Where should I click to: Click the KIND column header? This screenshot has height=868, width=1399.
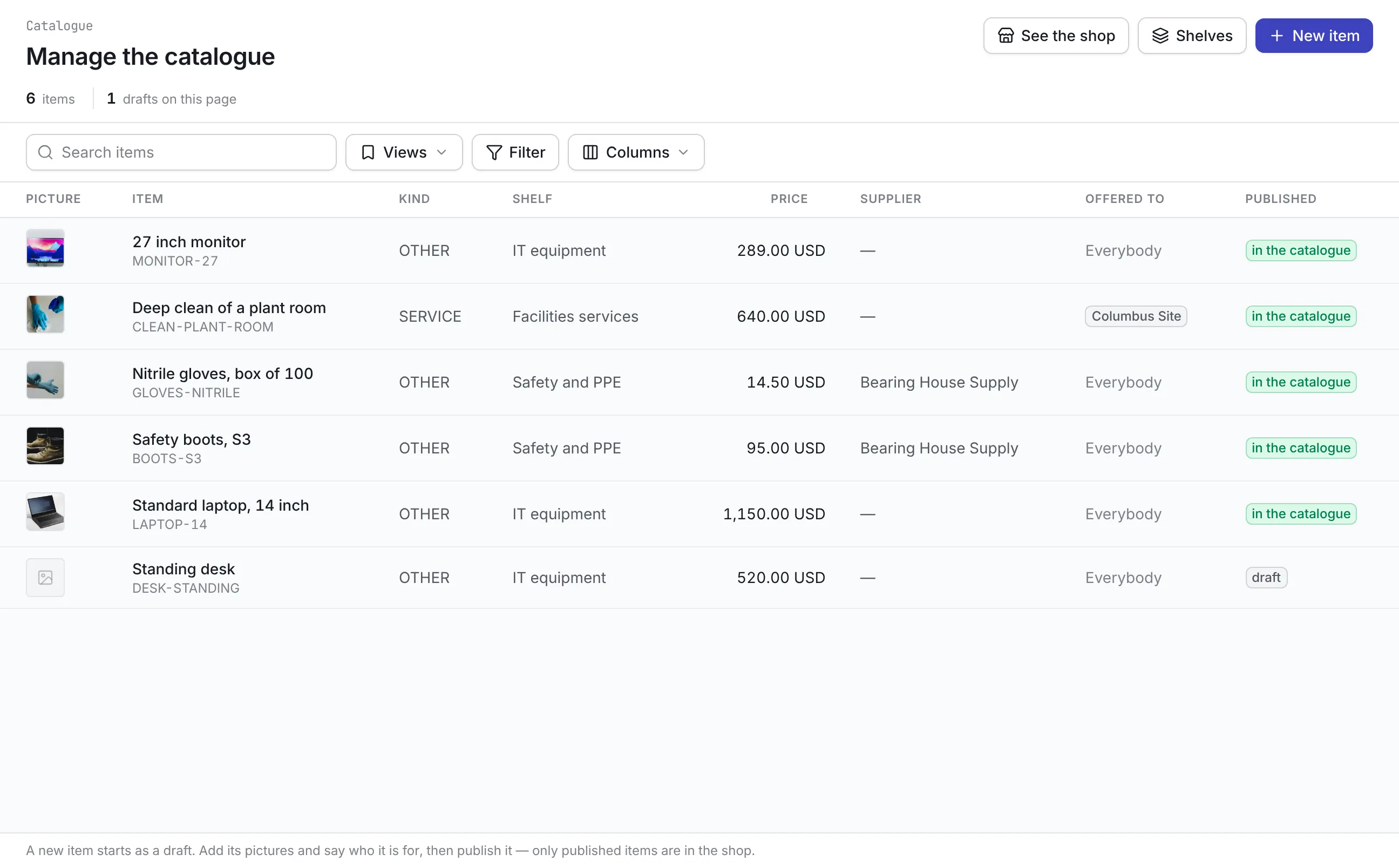click(x=414, y=199)
